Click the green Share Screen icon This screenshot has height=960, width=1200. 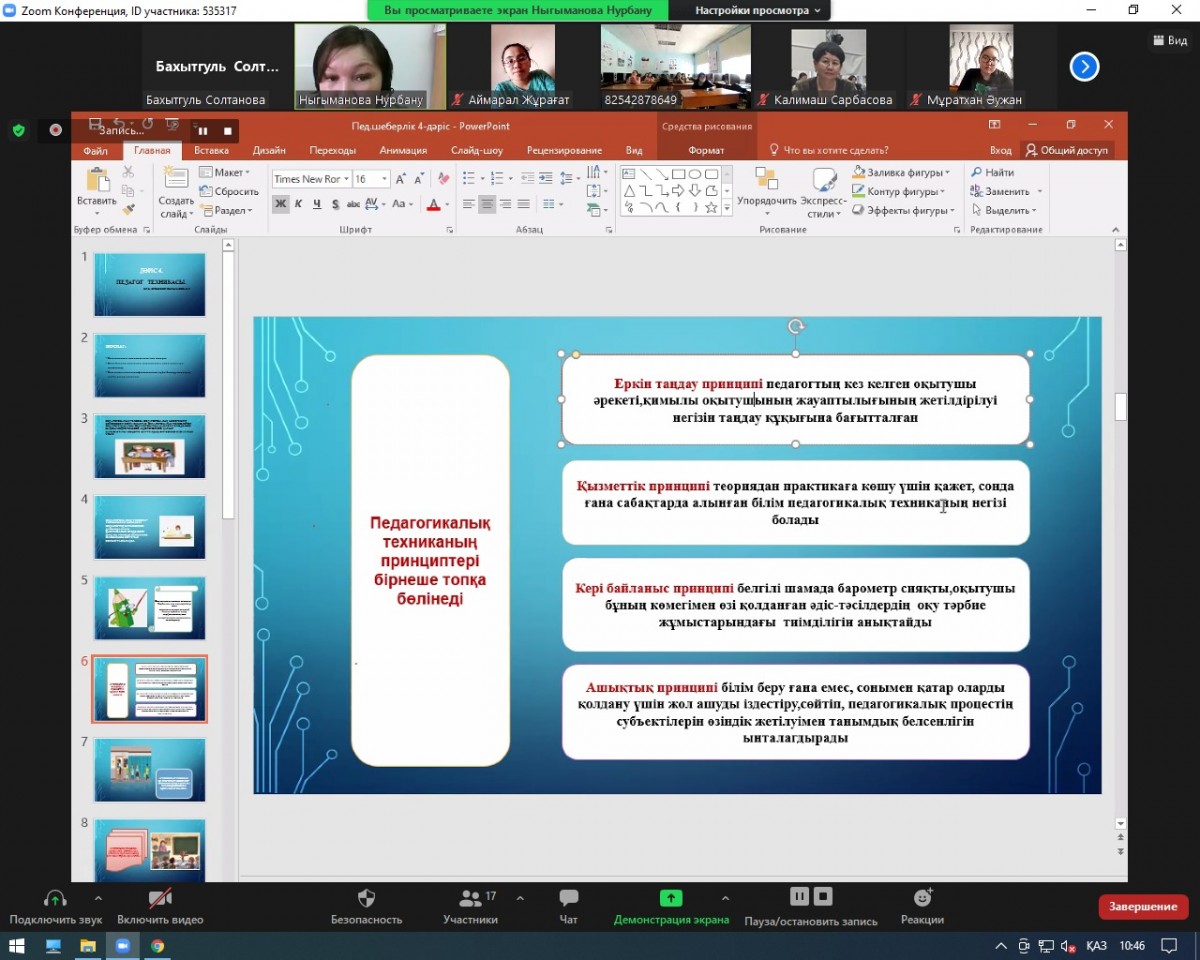(x=671, y=898)
